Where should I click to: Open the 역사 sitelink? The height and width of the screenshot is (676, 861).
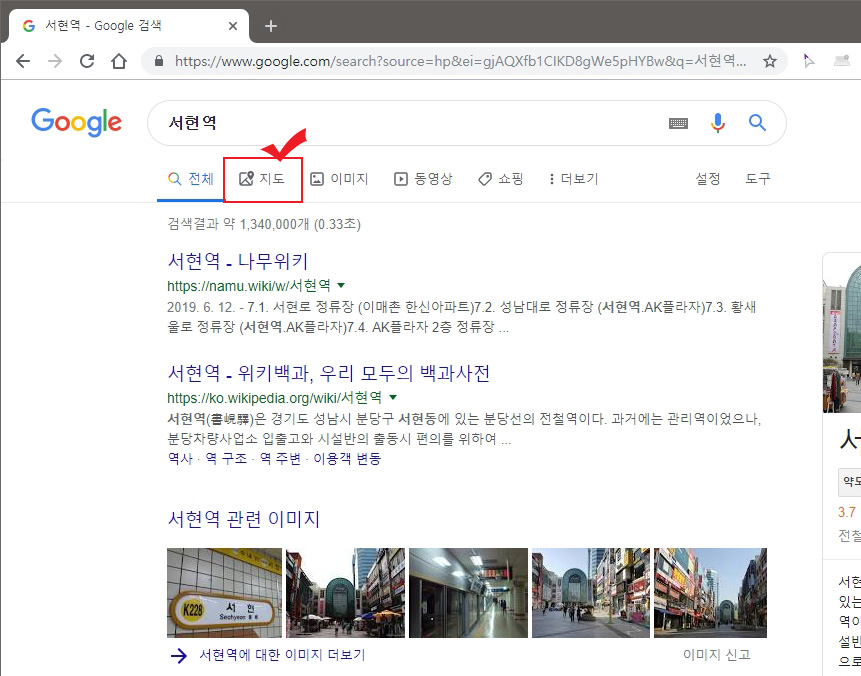pos(180,459)
